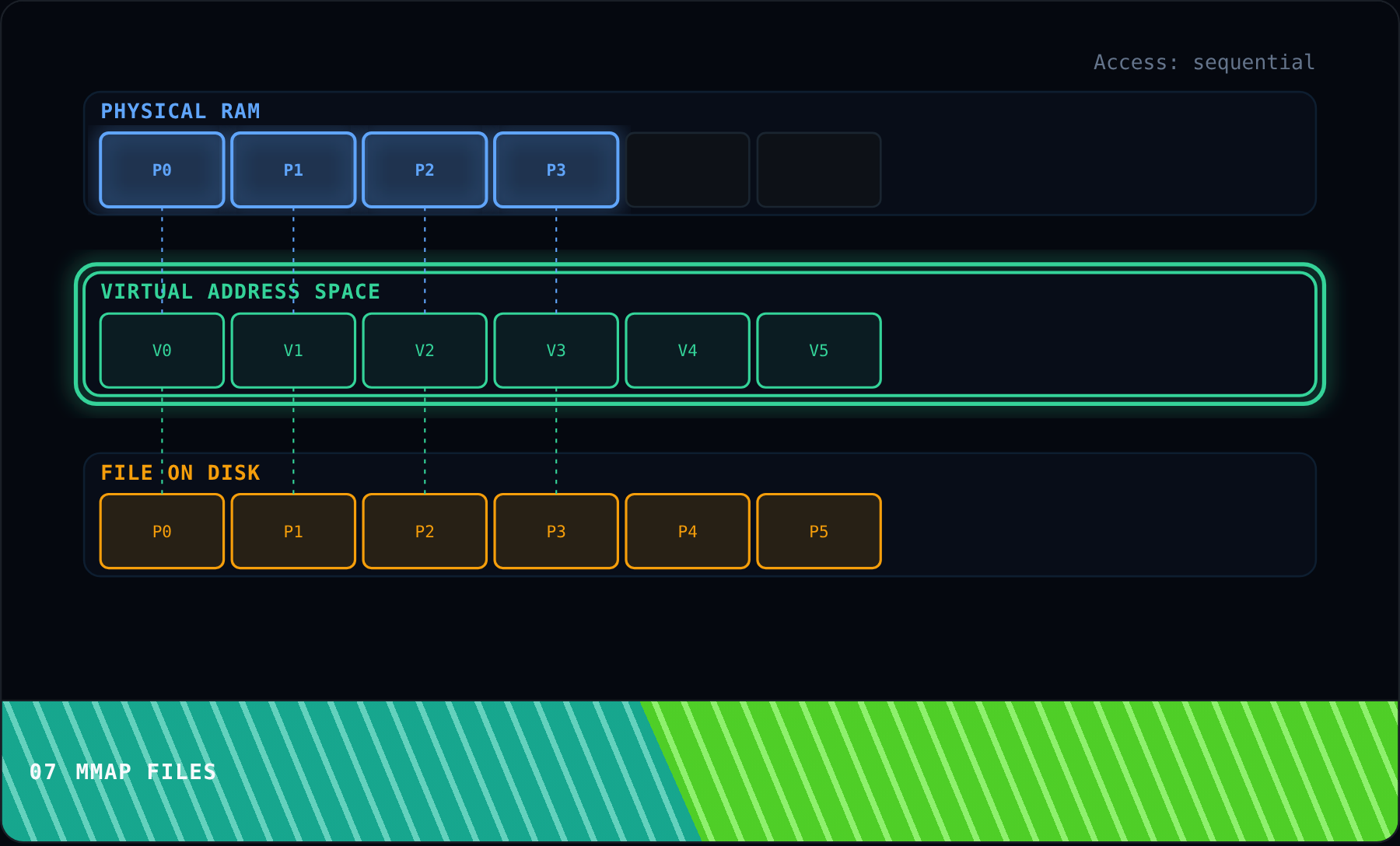Choose virtual page V2
The height and width of the screenshot is (846, 1400).
coord(425,351)
